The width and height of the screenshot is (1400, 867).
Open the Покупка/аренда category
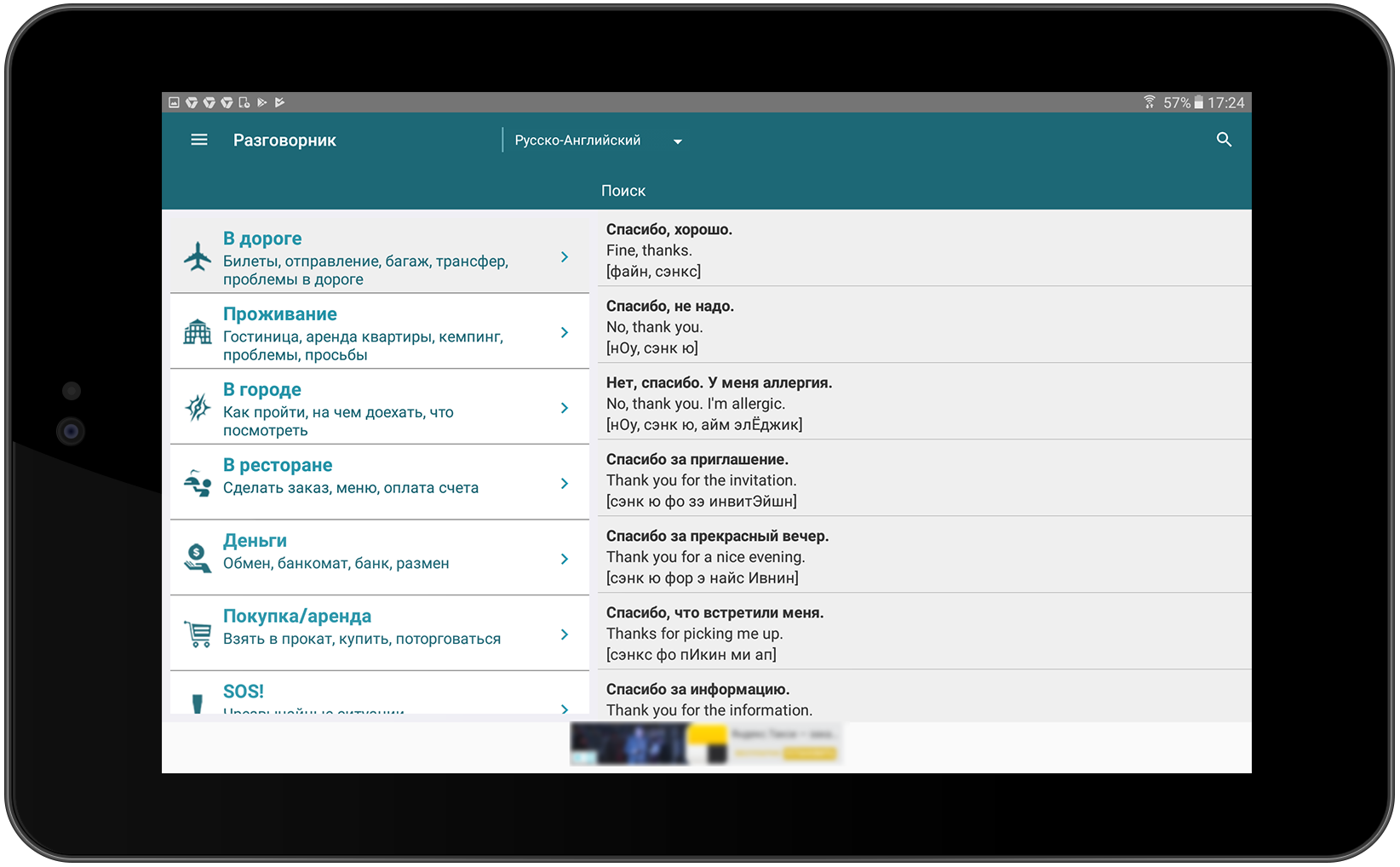pos(366,626)
